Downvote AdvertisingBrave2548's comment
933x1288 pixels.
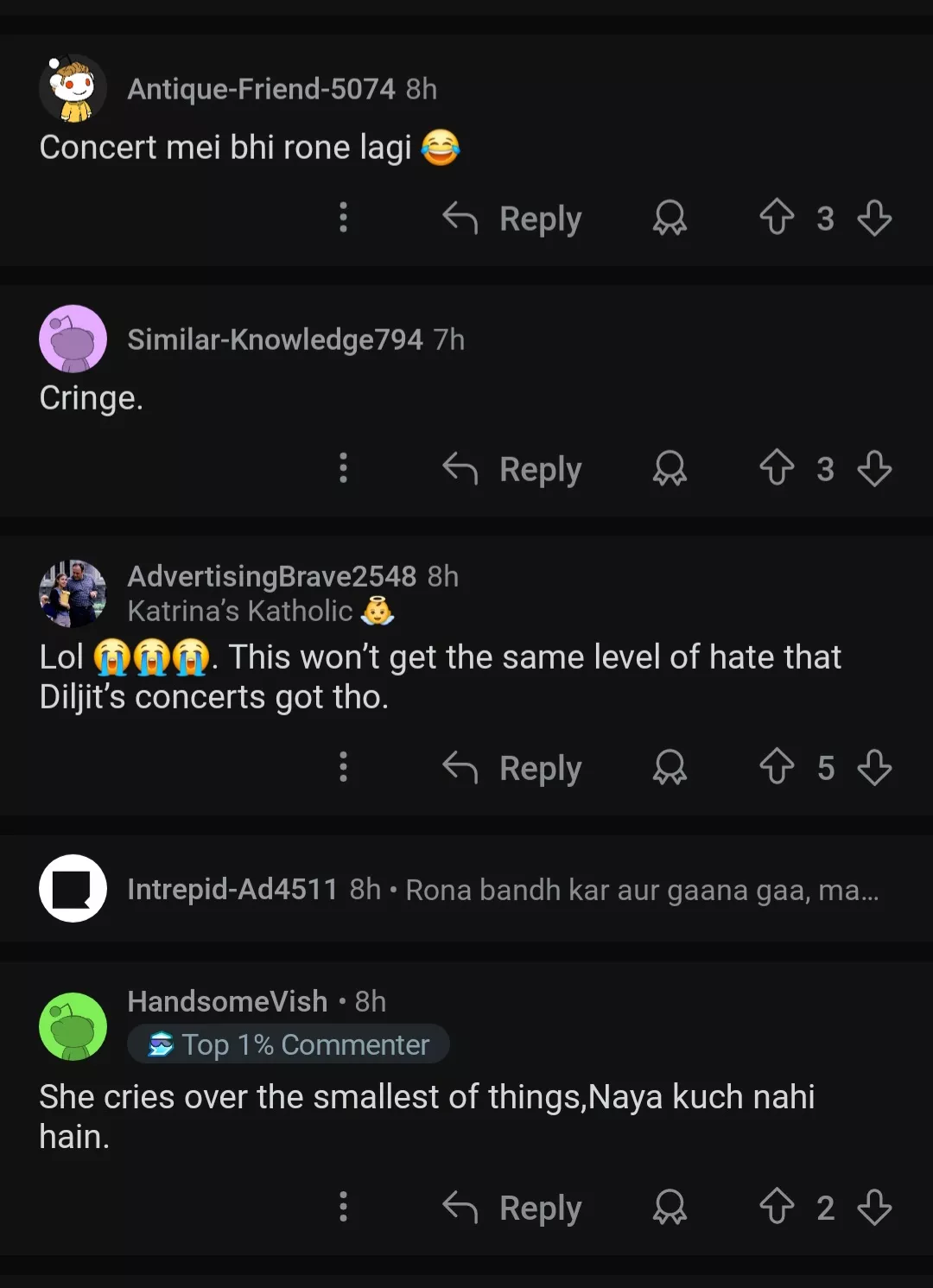click(x=874, y=767)
